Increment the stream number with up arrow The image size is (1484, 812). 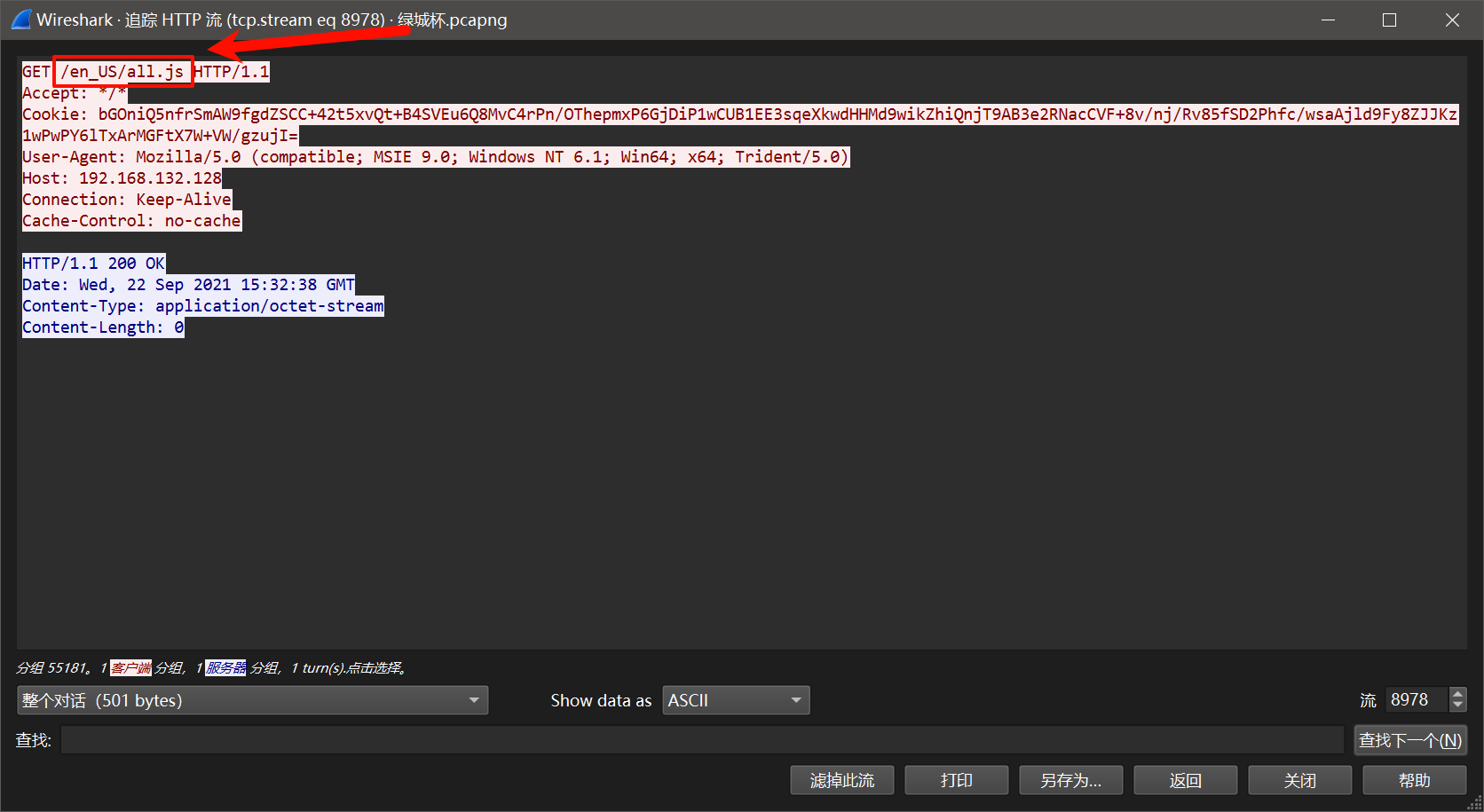(x=1457, y=694)
